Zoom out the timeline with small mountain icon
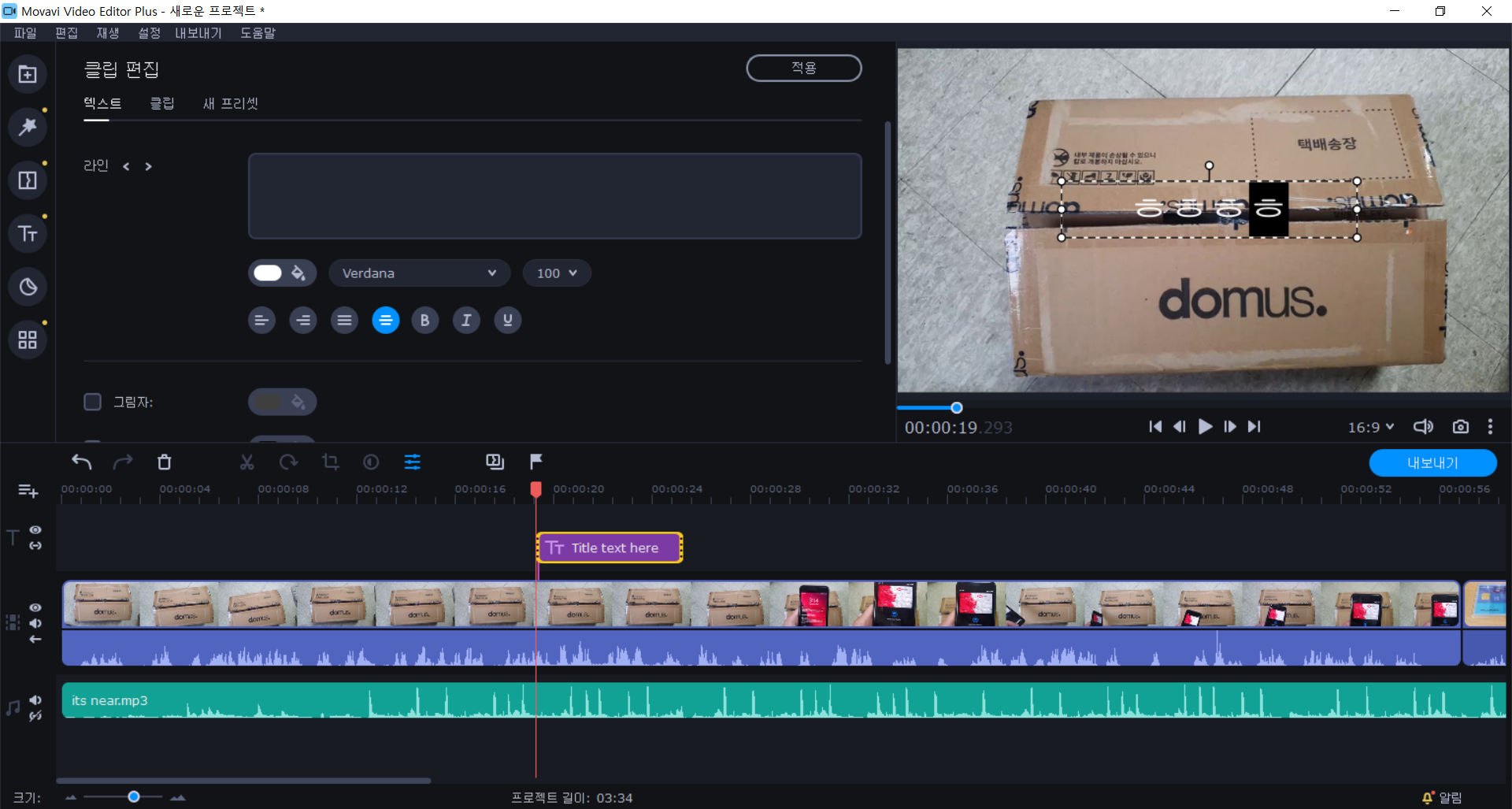 71,797
